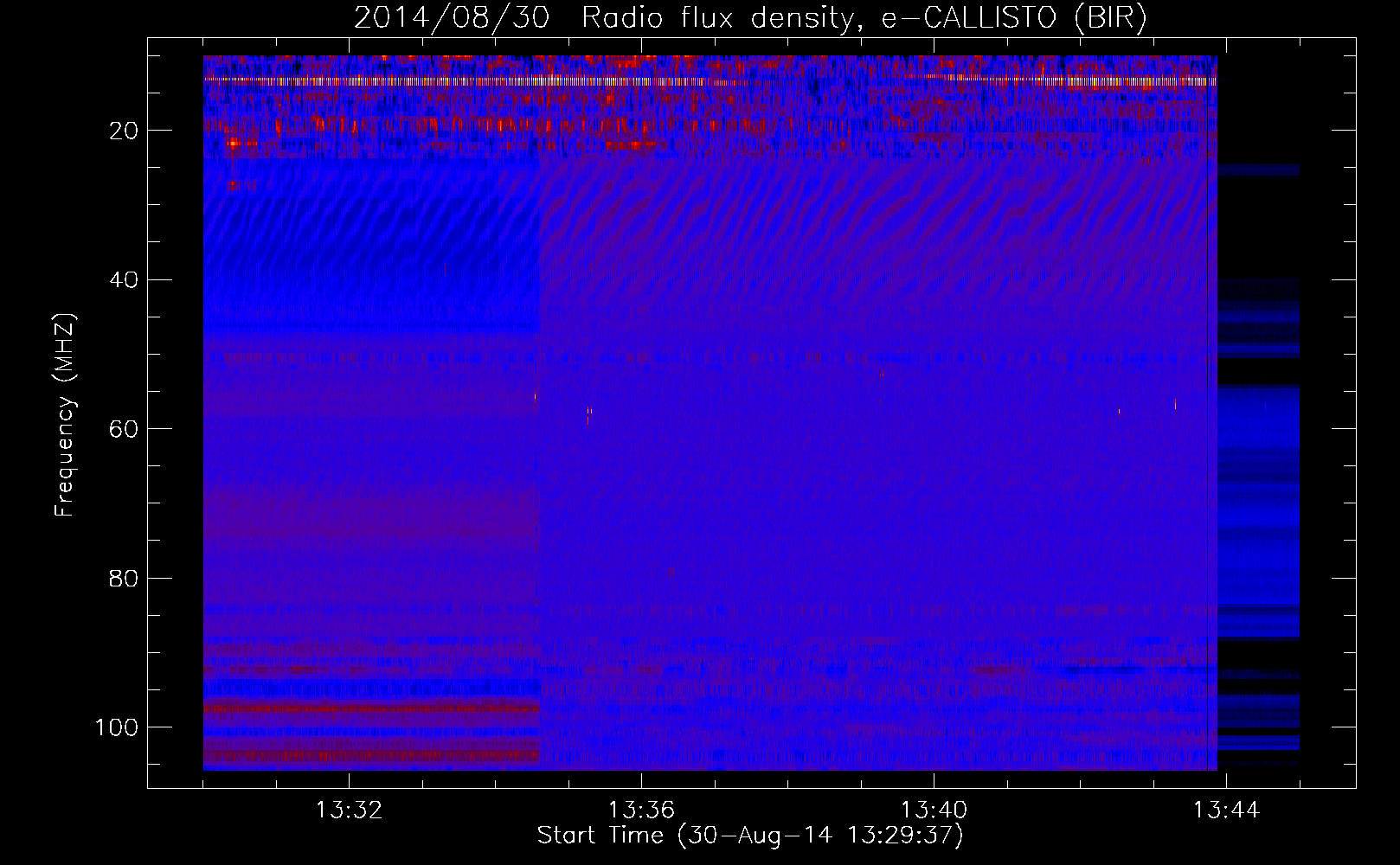Click the 'Frequency (MHZ)' y-axis label
Viewport: 1400px width, 865px height.
pyautogui.click(x=65, y=415)
